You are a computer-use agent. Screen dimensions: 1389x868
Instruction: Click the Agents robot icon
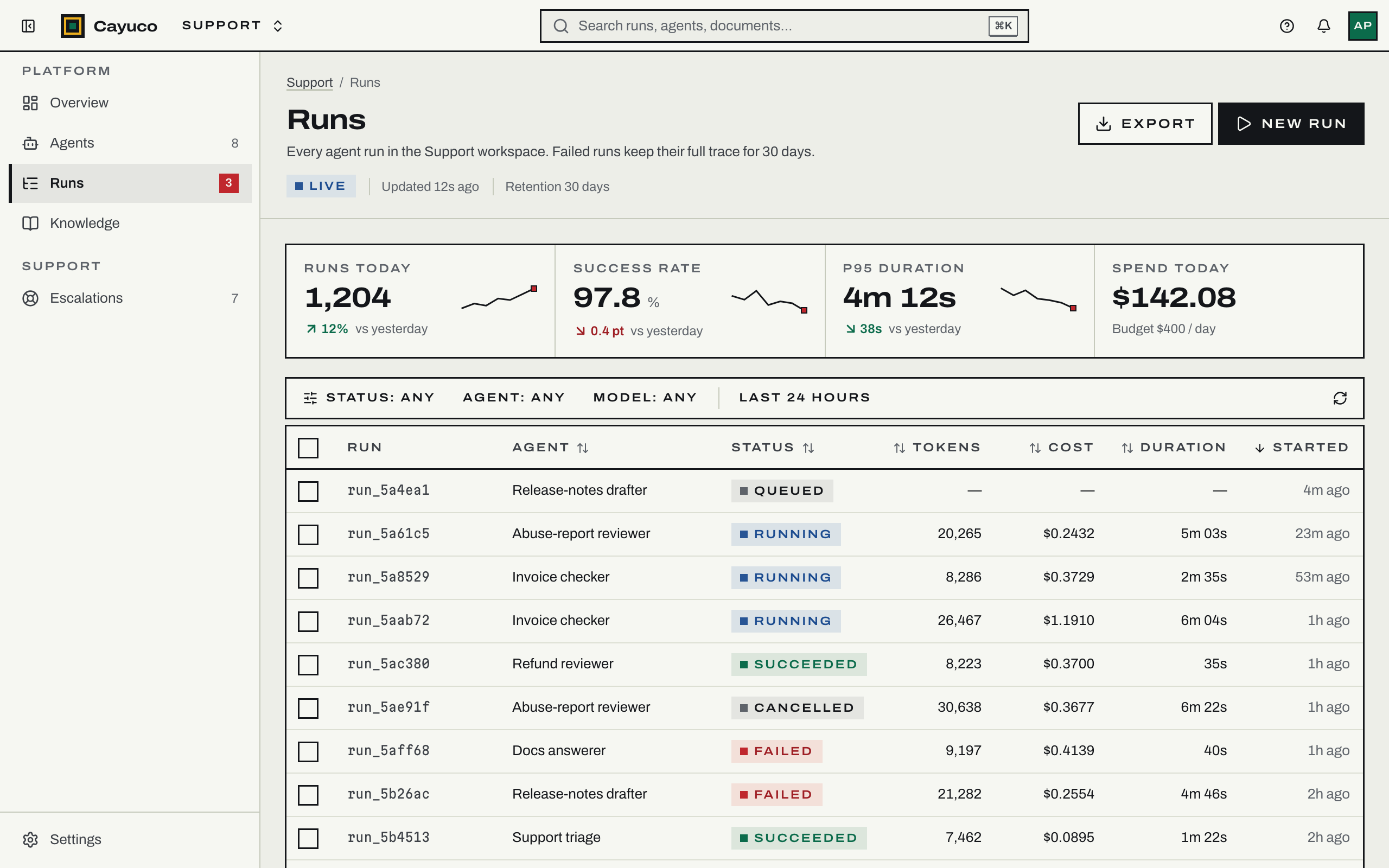coord(30,143)
